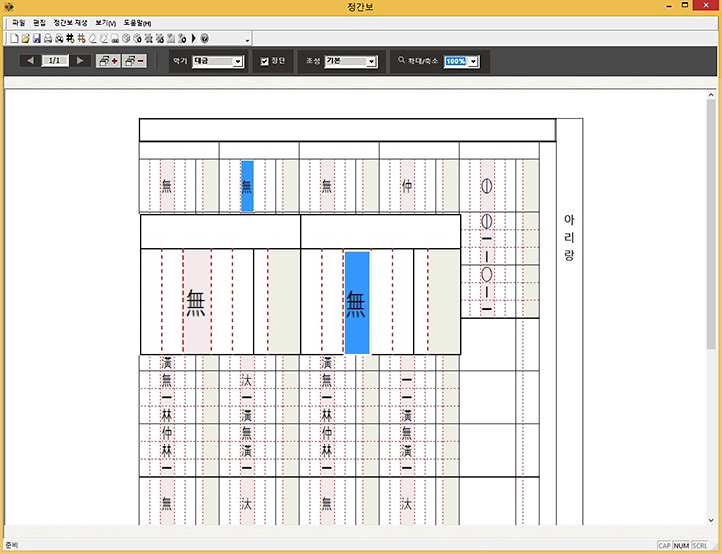
Task: Click the second eraser-shaped toolbar icon
Action: (104, 39)
